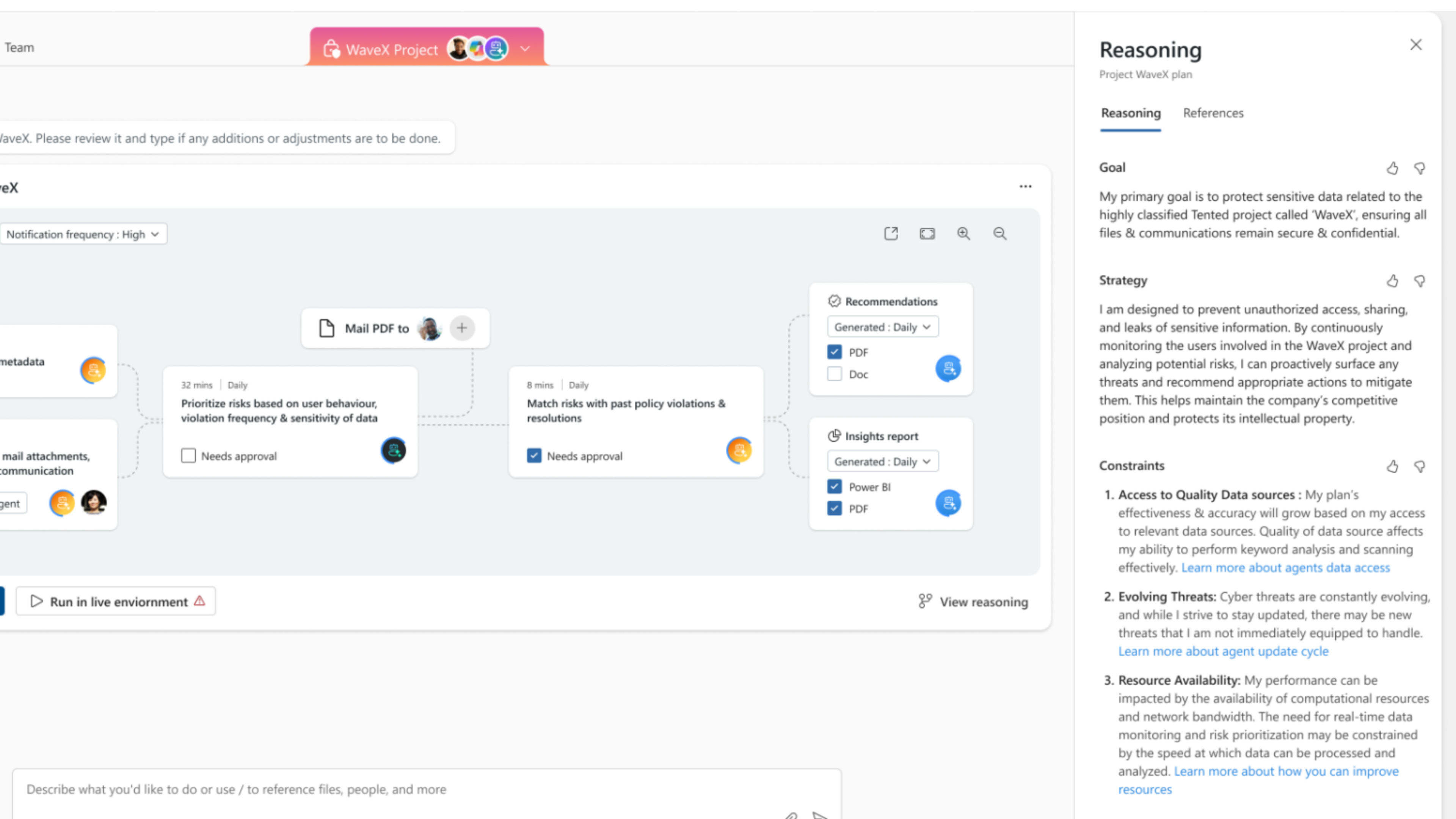Add recipient with plus next to Mail PDF
1456x819 pixels.
[x=462, y=328]
